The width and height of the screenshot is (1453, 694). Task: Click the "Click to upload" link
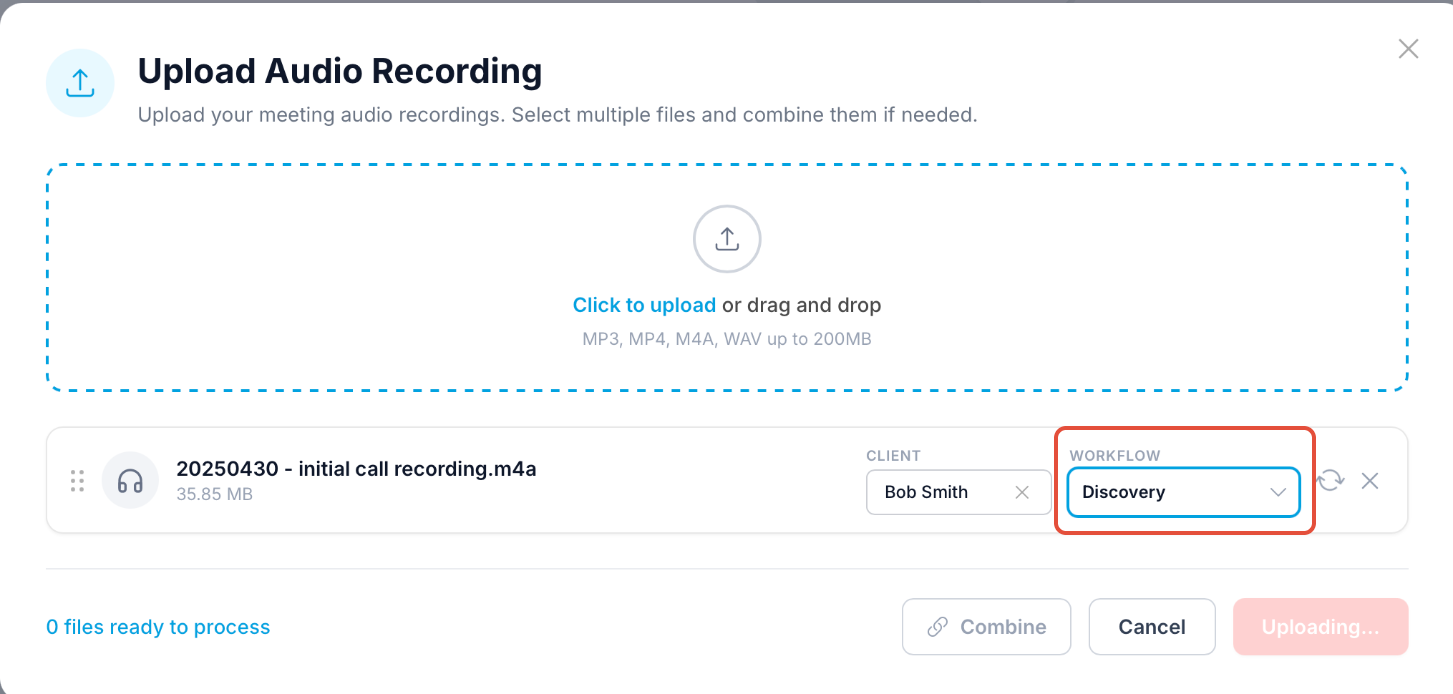point(644,305)
